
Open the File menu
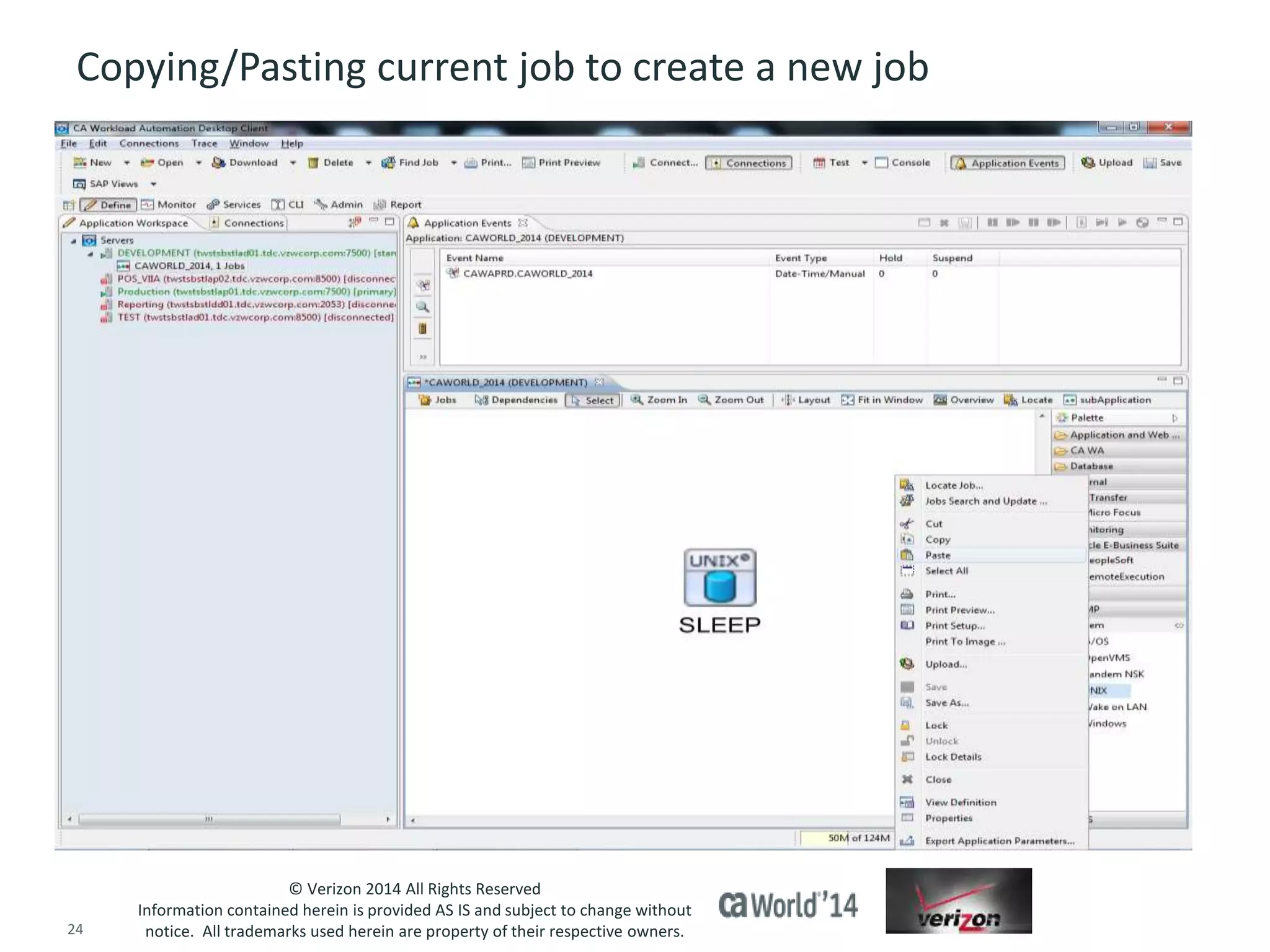[68, 144]
